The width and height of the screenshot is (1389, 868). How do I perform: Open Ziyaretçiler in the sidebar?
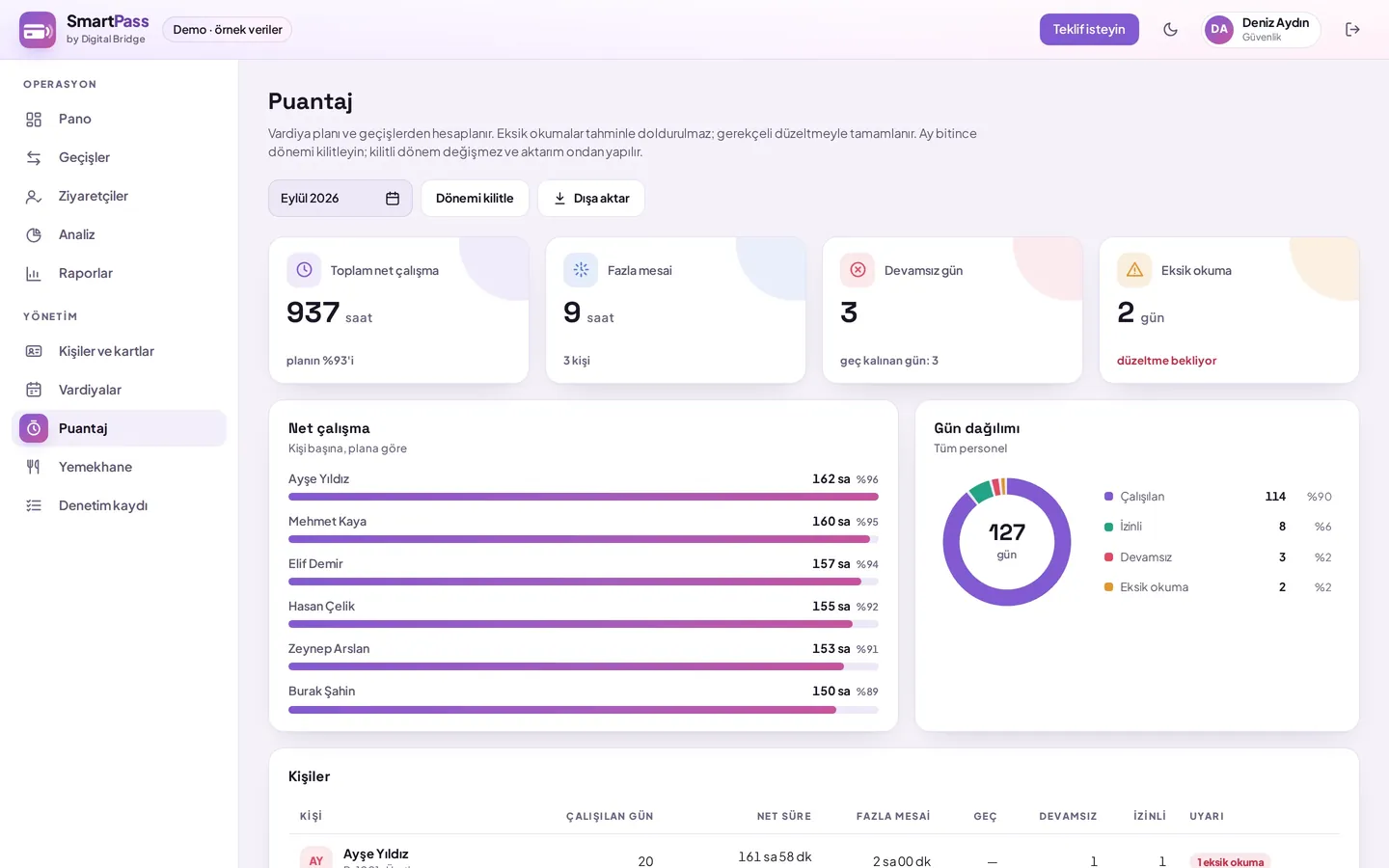(119, 197)
